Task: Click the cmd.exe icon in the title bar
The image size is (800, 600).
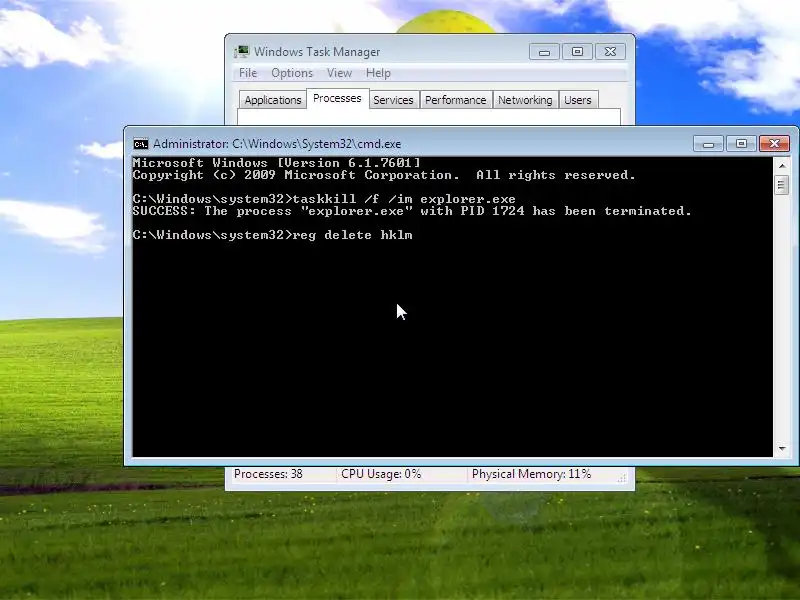Action: pos(141,144)
